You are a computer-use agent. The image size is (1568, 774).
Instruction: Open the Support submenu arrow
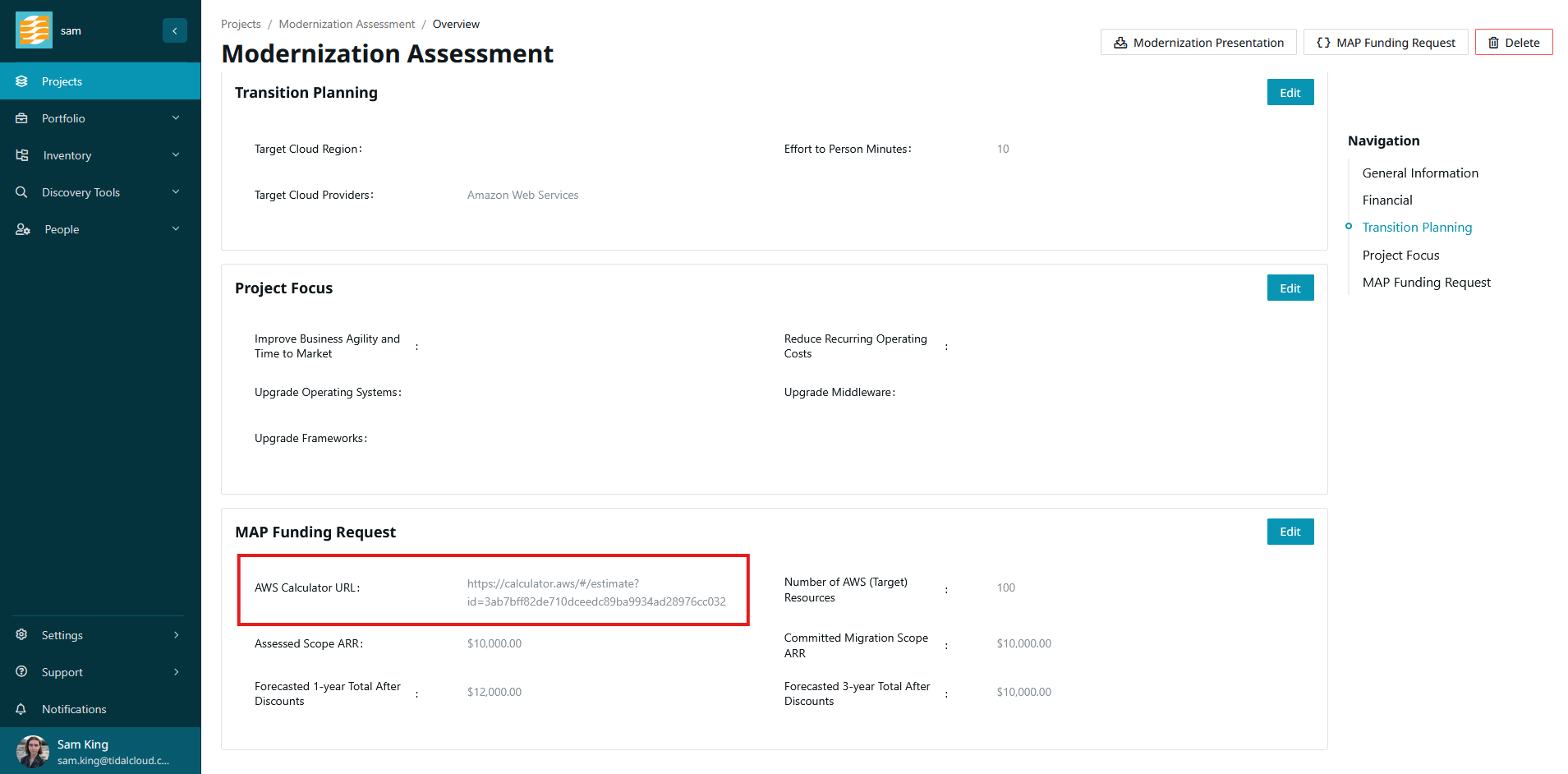(x=176, y=672)
